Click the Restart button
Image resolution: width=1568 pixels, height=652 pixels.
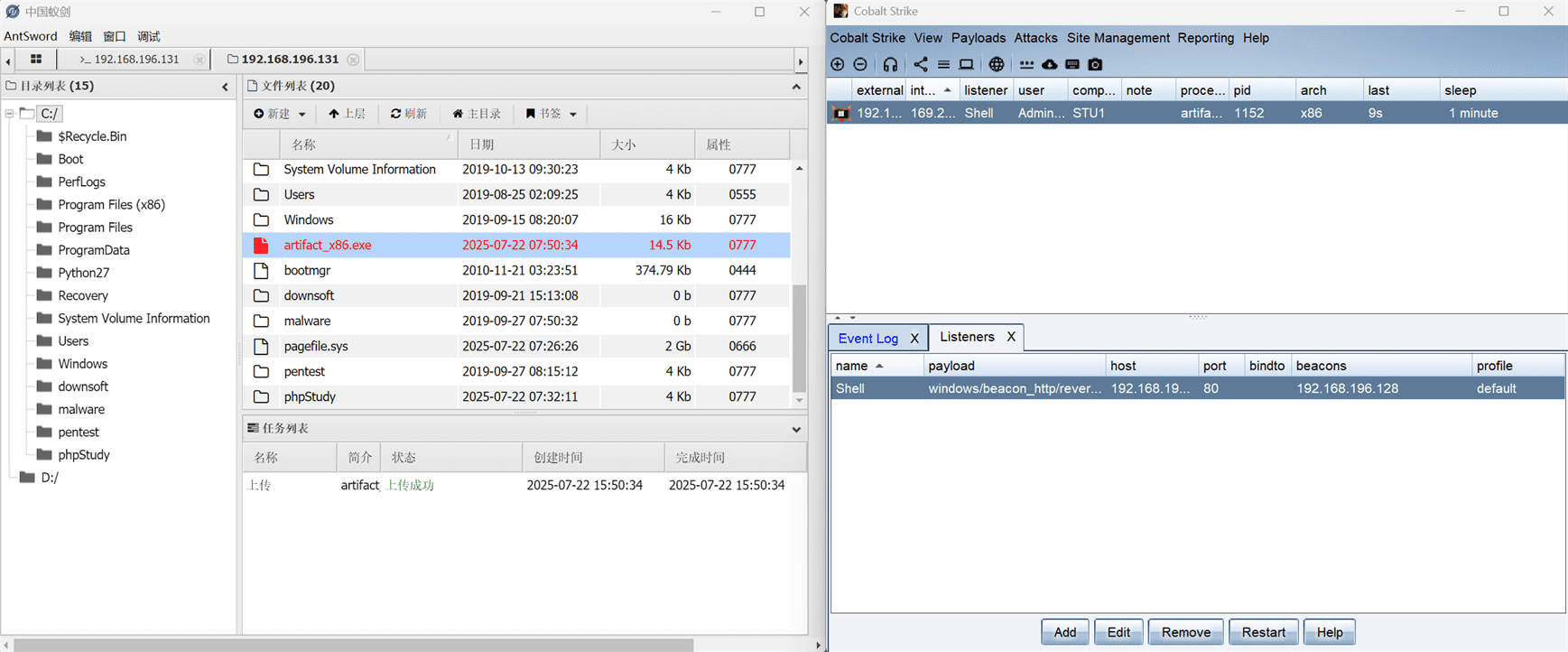click(x=1264, y=632)
